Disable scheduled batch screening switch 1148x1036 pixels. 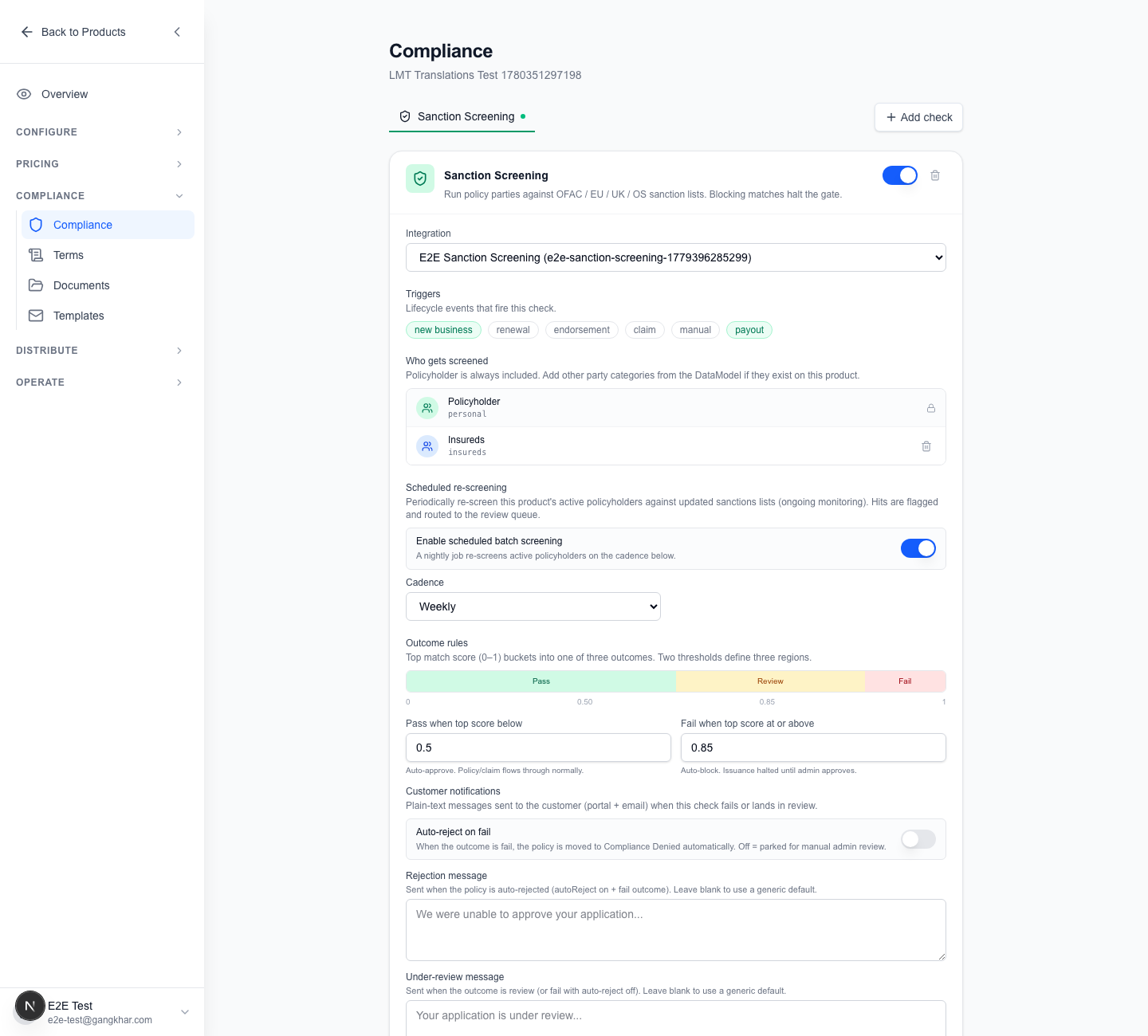tap(918, 548)
